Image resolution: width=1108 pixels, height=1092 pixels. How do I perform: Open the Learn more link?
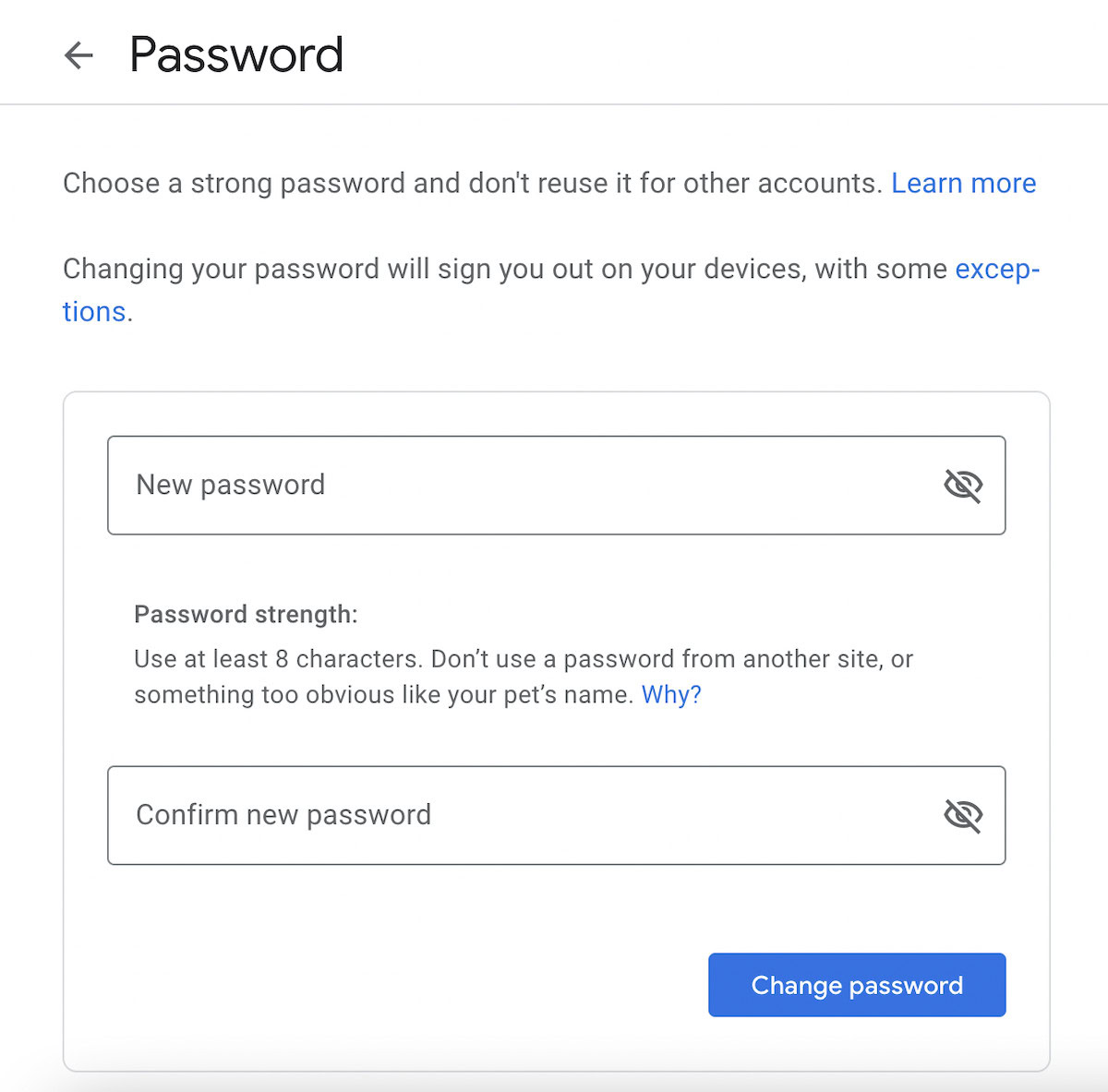coord(963,183)
